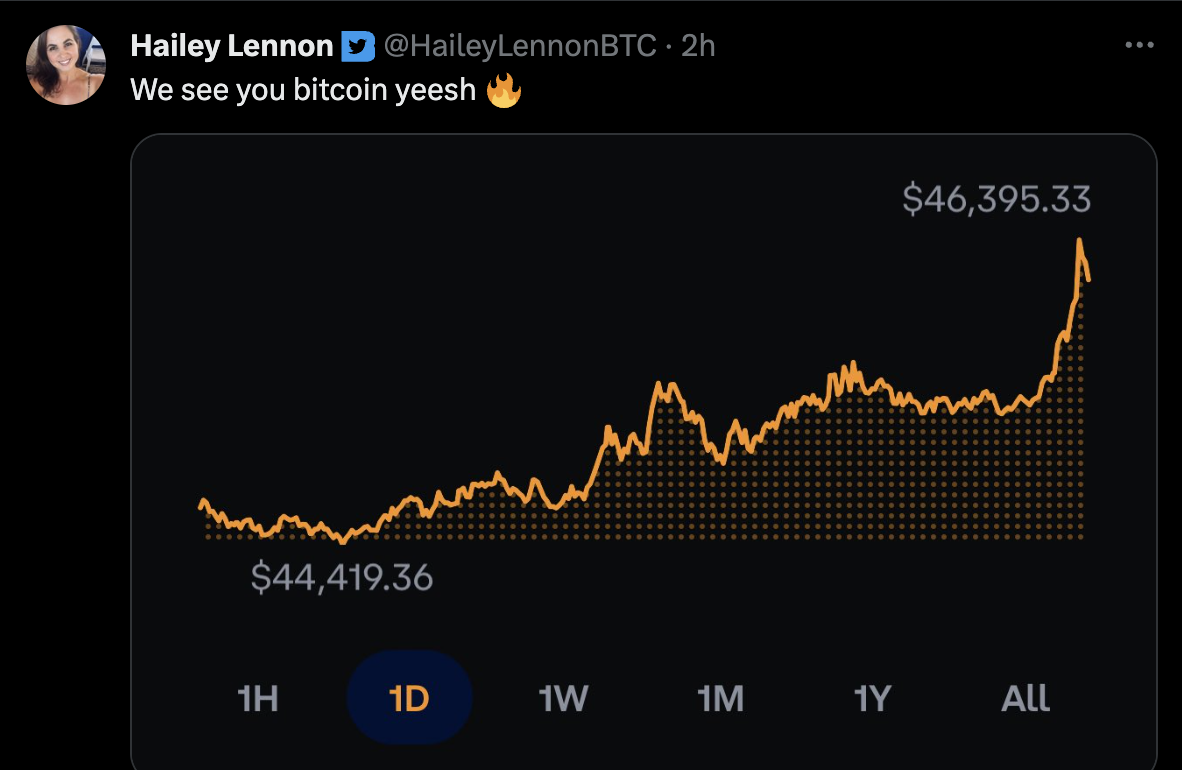The width and height of the screenshot is (1182, 770).
Task: Show the 1M chart range
Action: (x=720, y=698)
